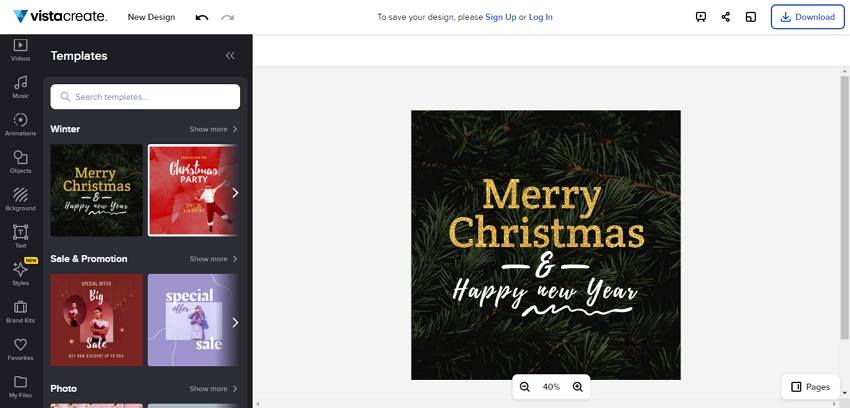Click the share icon in top bar
This screenshot has height=408, width=850.
point(725,17)
